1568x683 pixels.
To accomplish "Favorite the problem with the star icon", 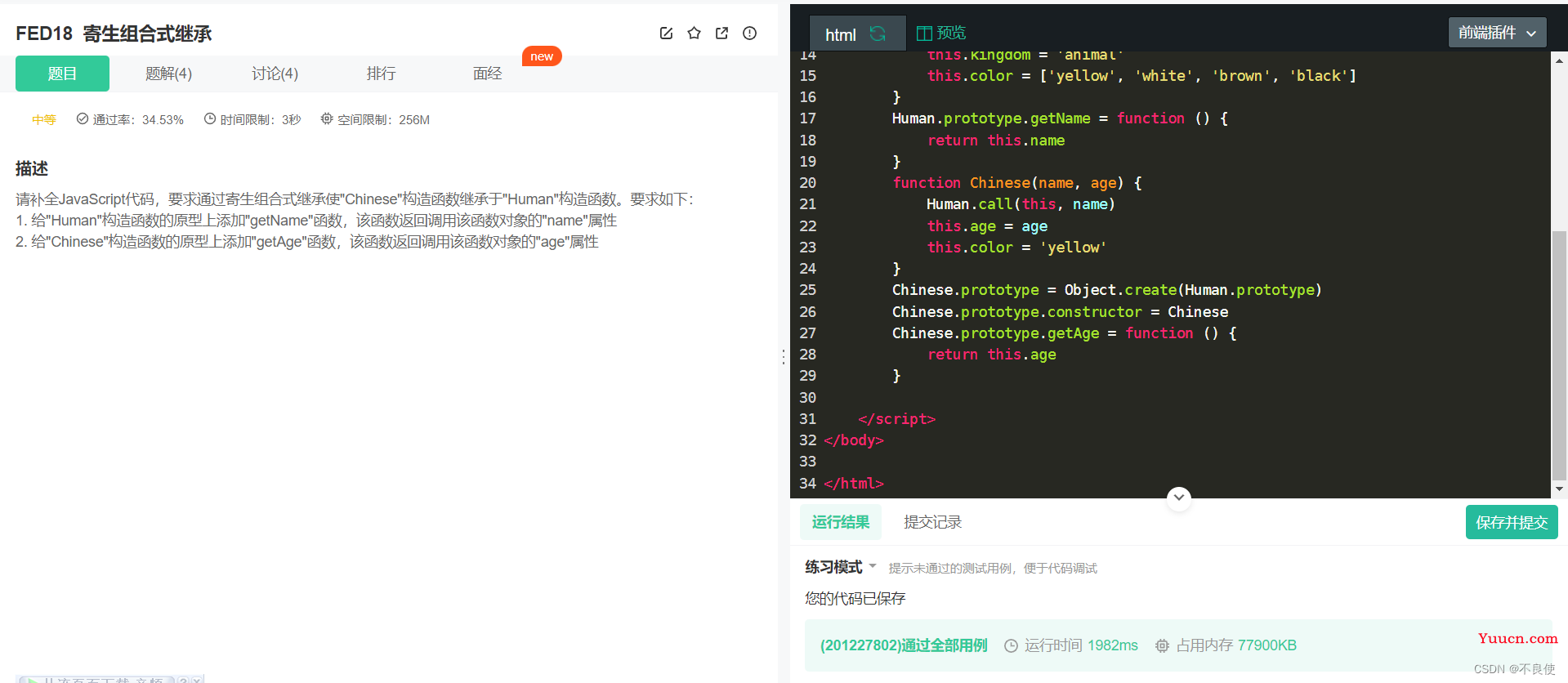I will click(694, 33).
